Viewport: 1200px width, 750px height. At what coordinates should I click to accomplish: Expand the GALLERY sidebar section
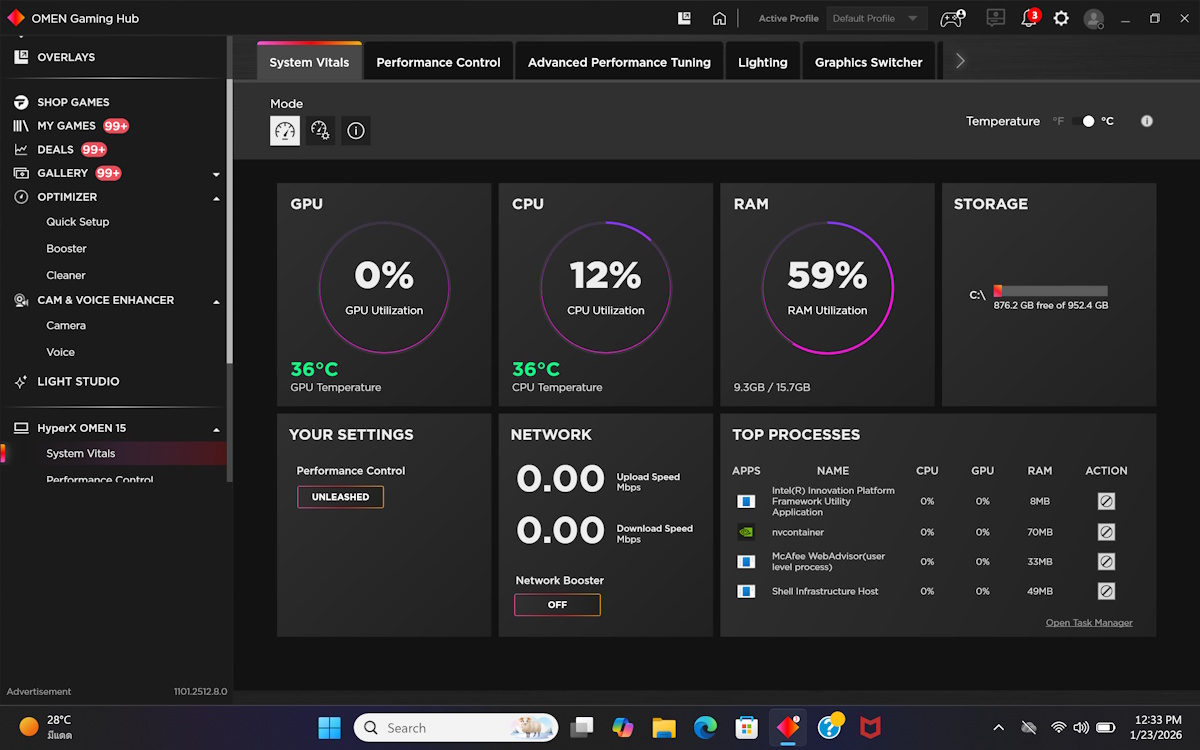point(217,174)
